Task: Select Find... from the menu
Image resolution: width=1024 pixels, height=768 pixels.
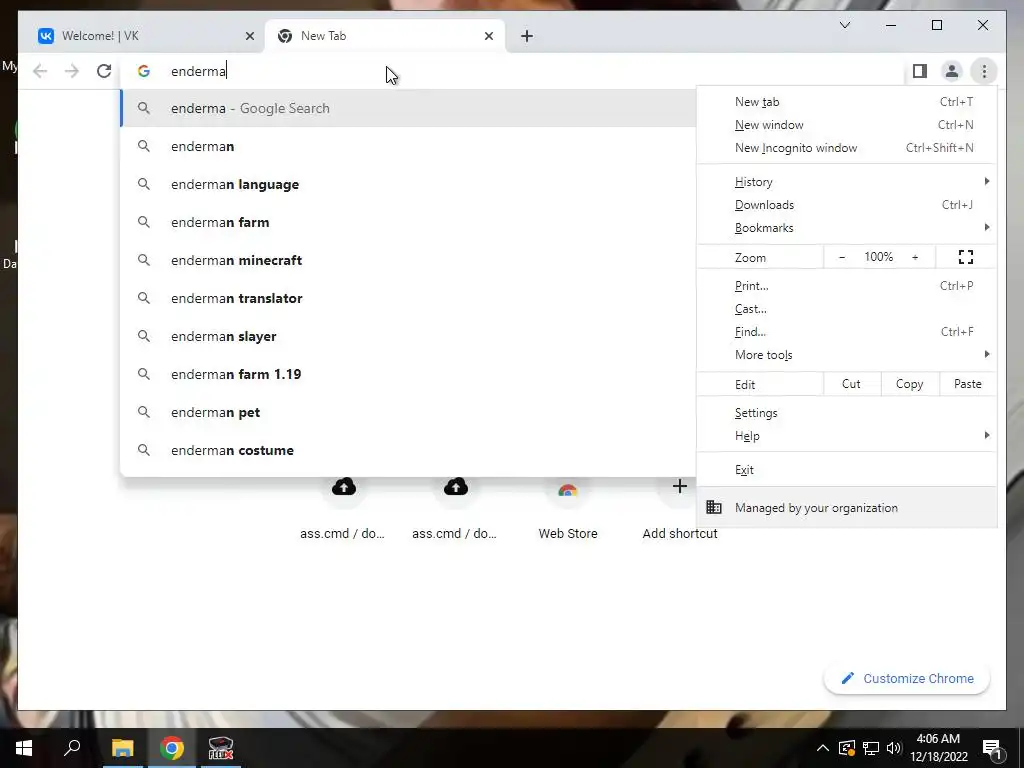Action: point(847,332)
